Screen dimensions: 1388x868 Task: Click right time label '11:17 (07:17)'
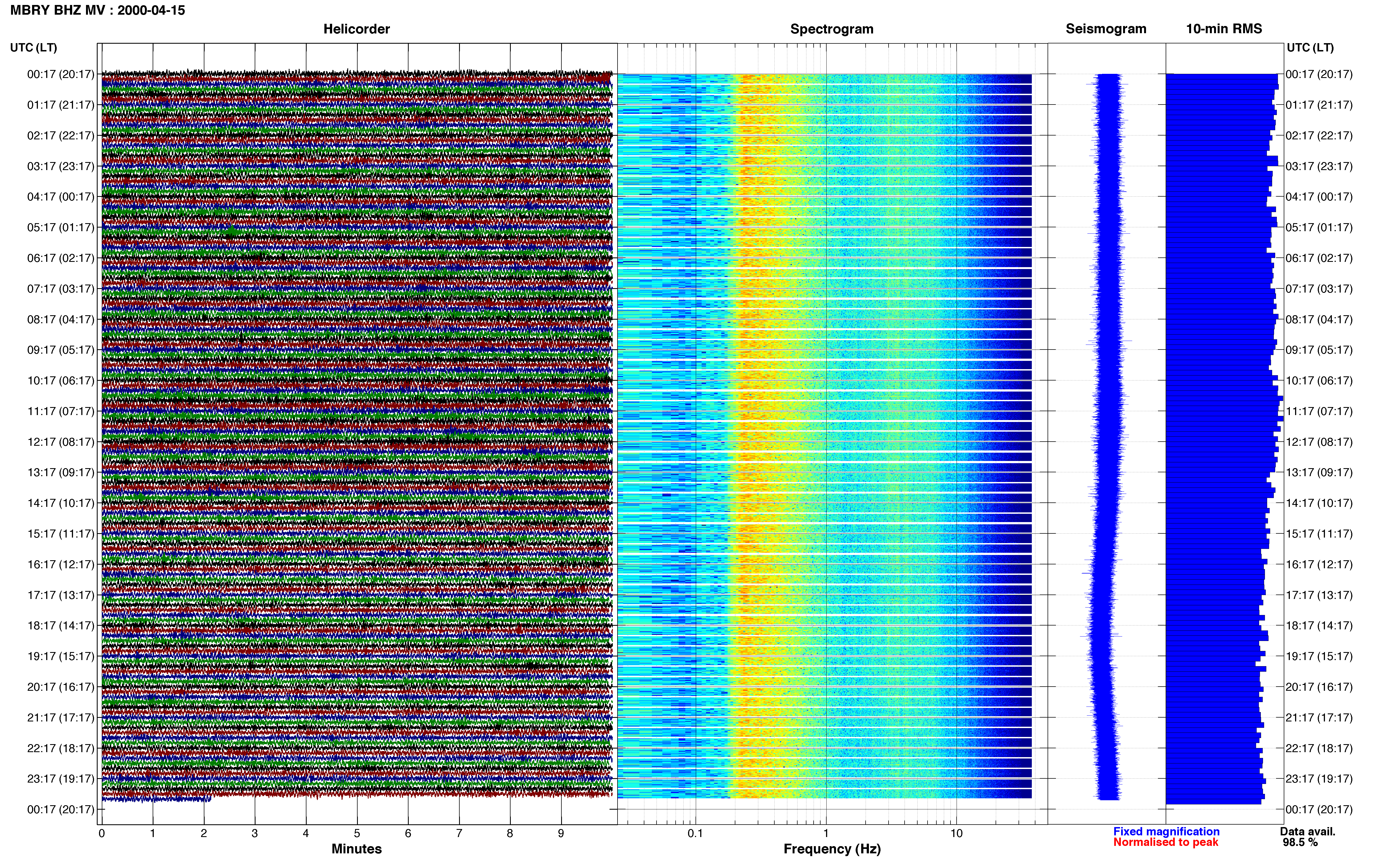point(1319,412)
